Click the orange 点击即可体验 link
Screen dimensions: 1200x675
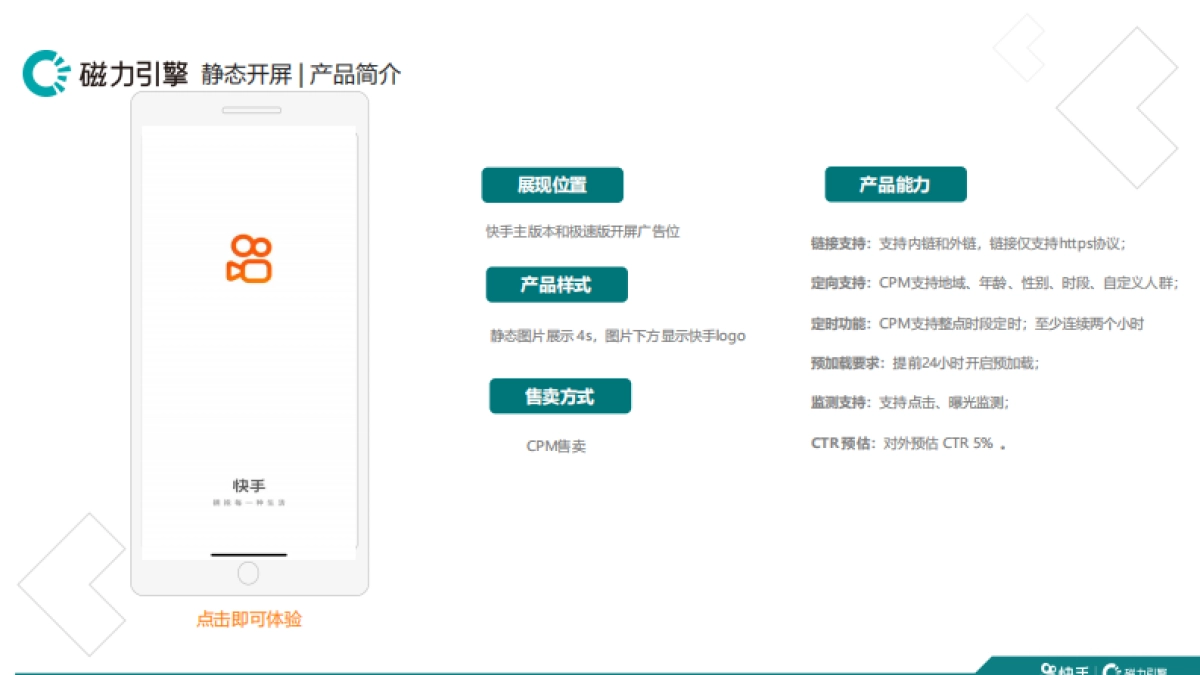point(249,619)
